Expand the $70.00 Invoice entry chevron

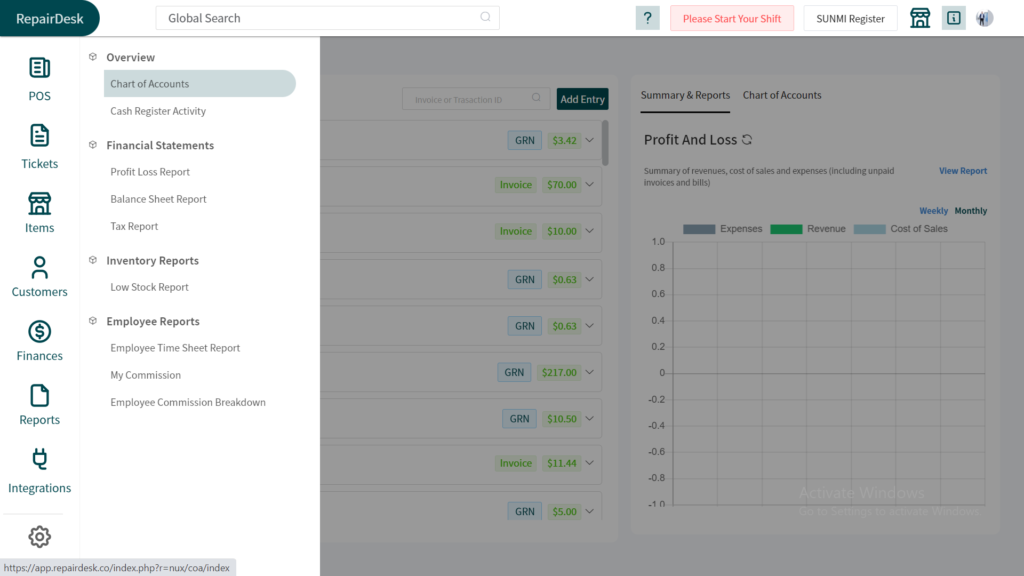click(x=590, y=185)
